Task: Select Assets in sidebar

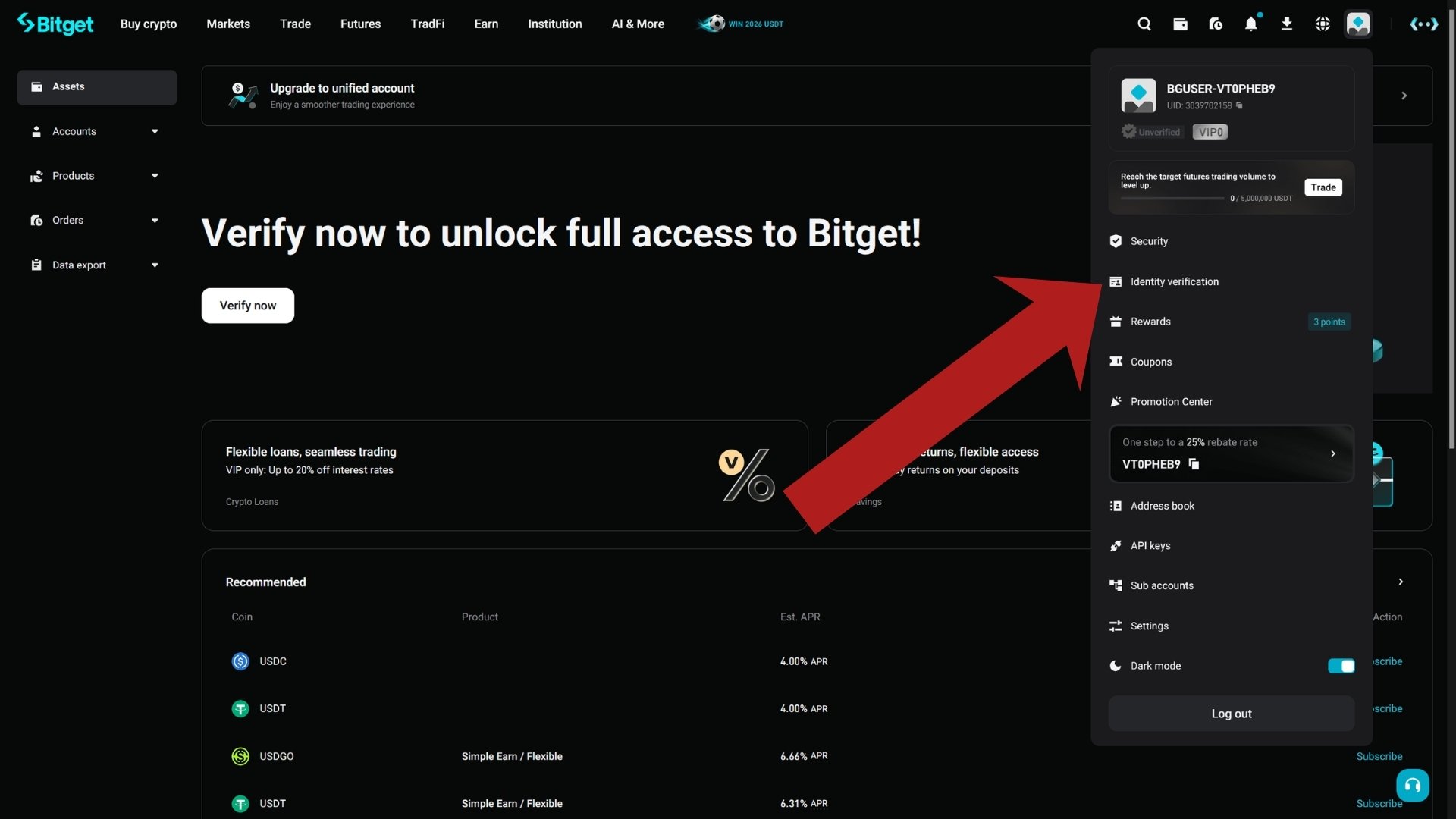Action: 97,87
